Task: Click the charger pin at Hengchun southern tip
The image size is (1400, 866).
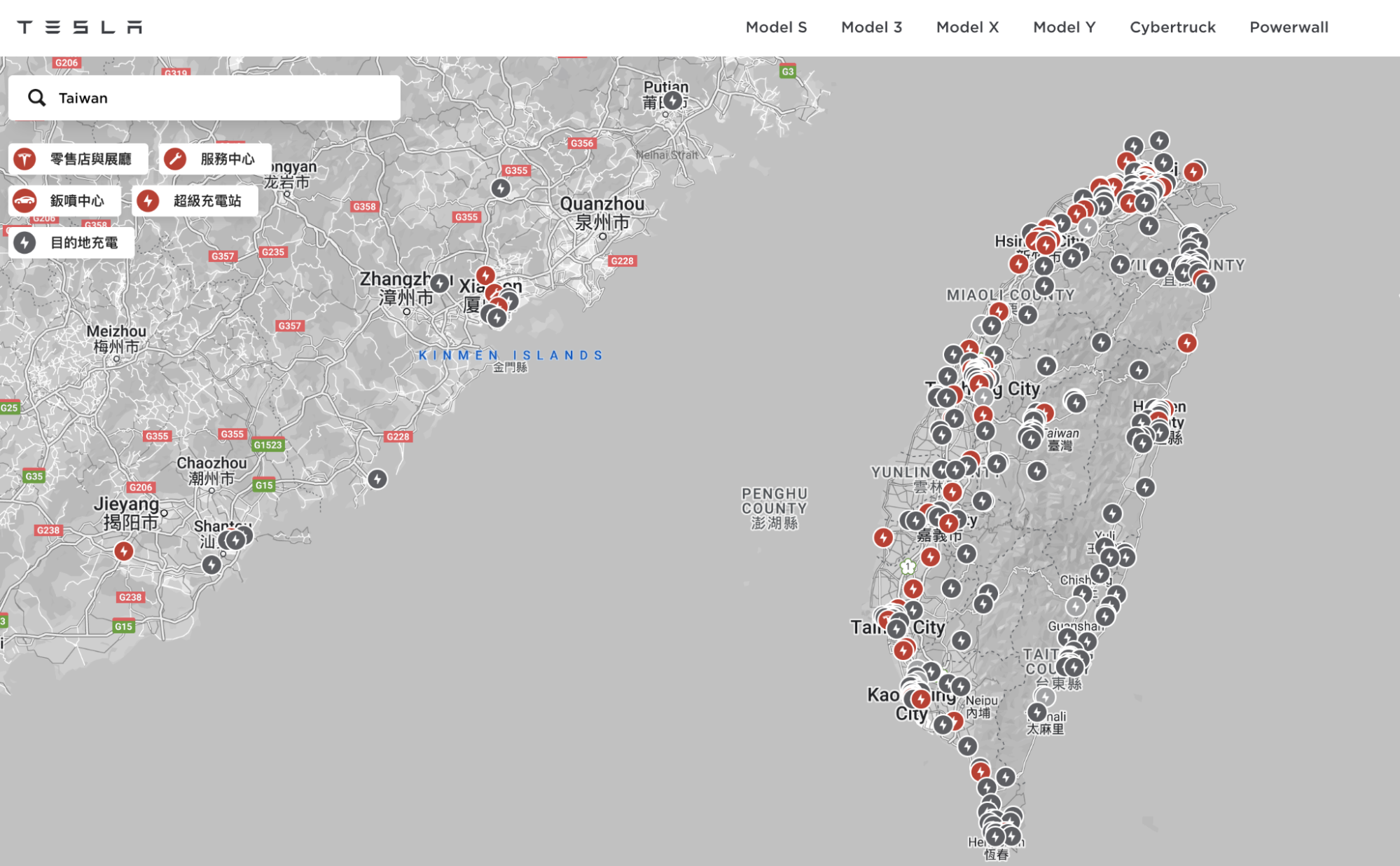Action: click(996, 836)
